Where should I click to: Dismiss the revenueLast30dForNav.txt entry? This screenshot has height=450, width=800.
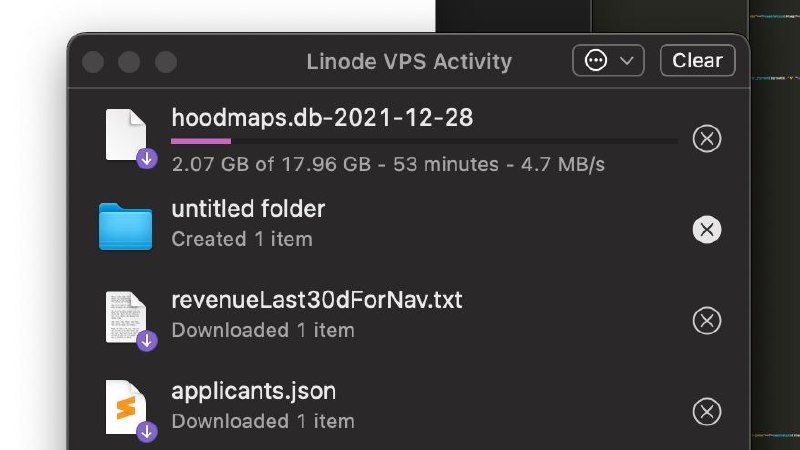(707, 321)
